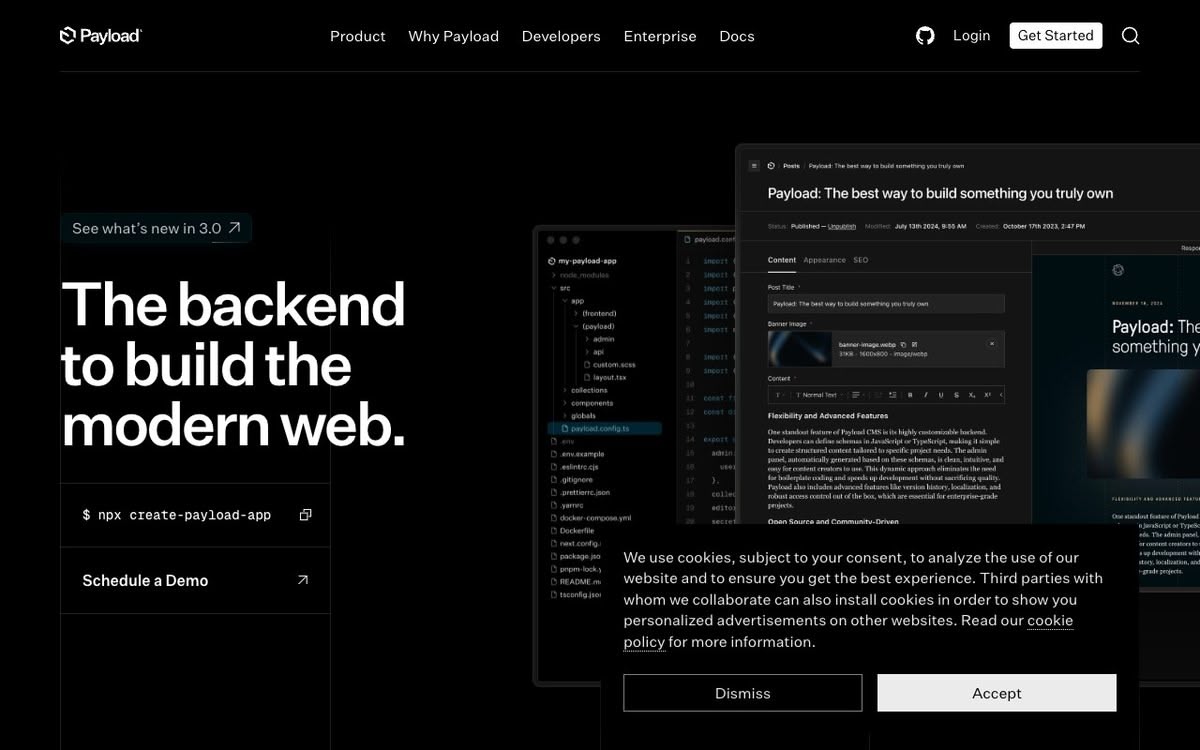Toggle bold in the content editor toolbar

[x=910, y=395]
